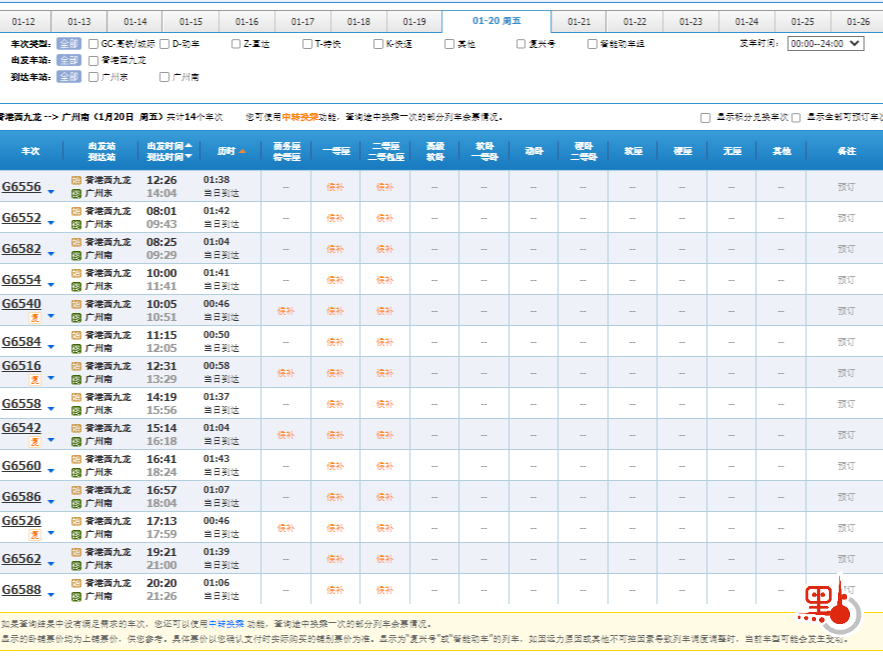Enable the 智能动车组 filter checkbox
883x656 pixels.
[592, 44]
